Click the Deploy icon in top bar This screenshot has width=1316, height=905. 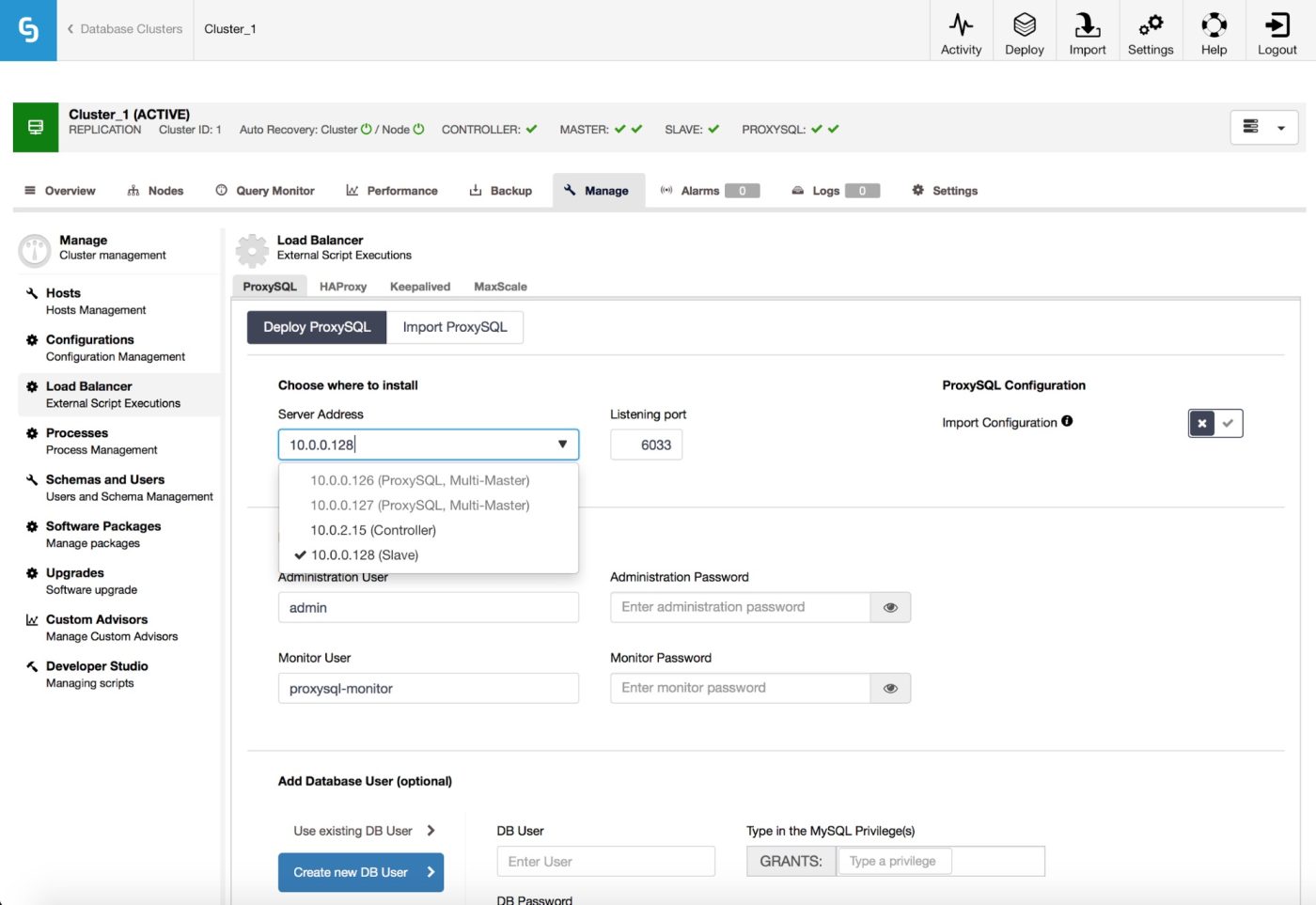(1024, 25)
